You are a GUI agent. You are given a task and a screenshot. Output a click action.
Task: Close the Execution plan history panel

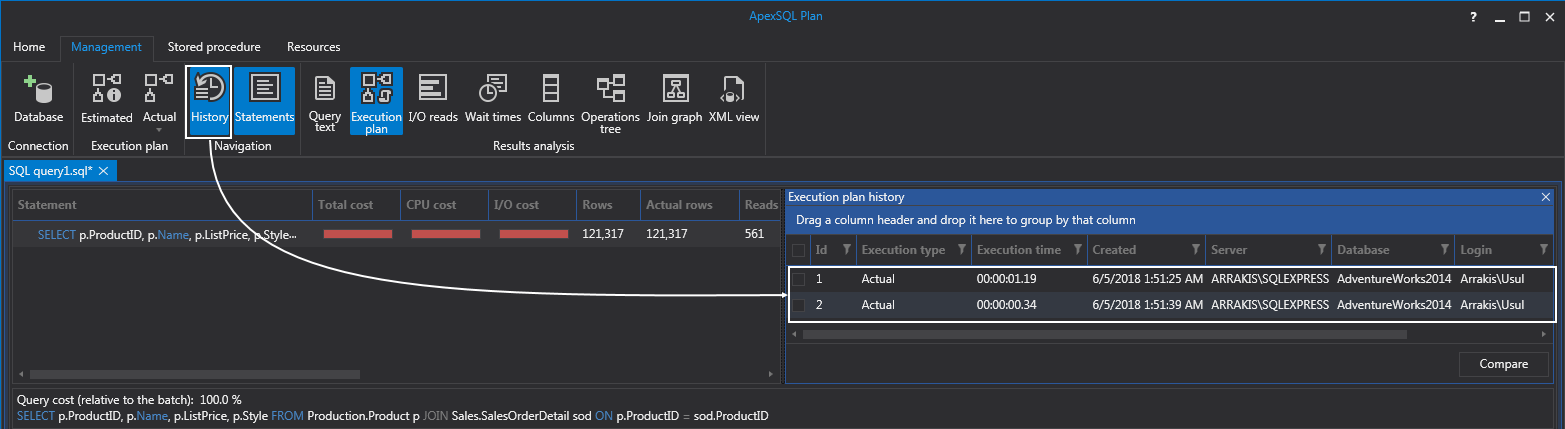(1545, 198)
